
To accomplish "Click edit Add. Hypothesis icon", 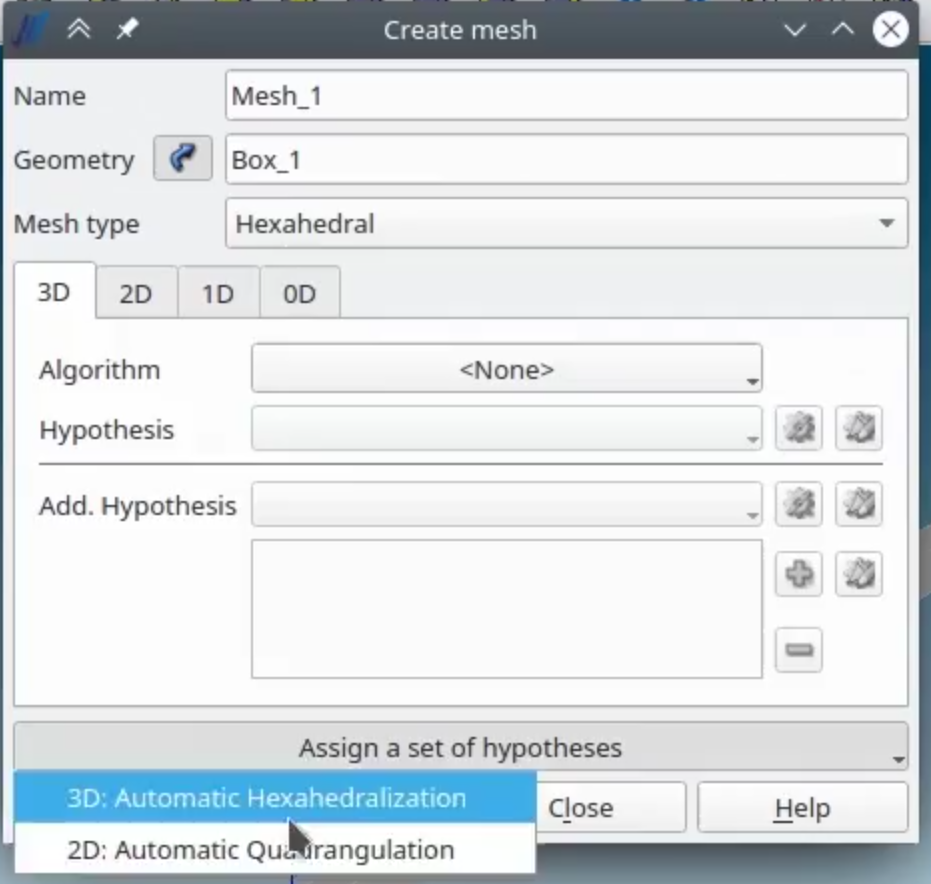I will 859,504.
